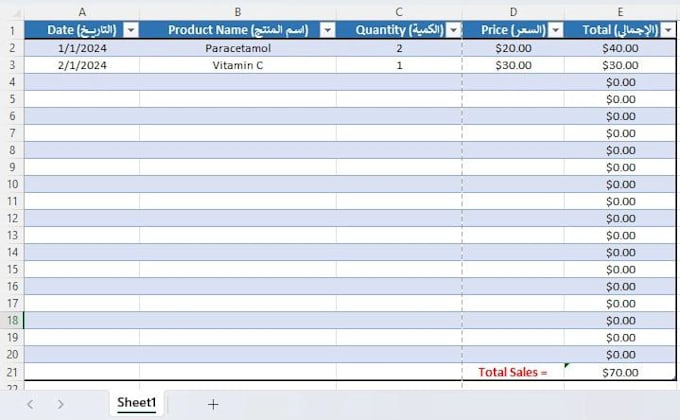This screenshot has height=420, width=680.
Task: Select row 18 header
Action: click(12, 320)
